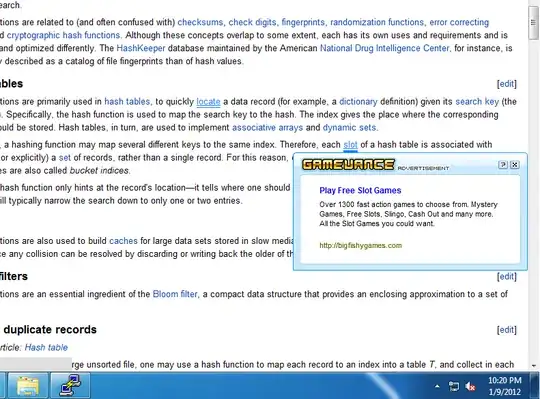The height and width of the screenshot is (399, 540).
Task: Click the 'duplicate records' section heading
Action: [50, 329]
